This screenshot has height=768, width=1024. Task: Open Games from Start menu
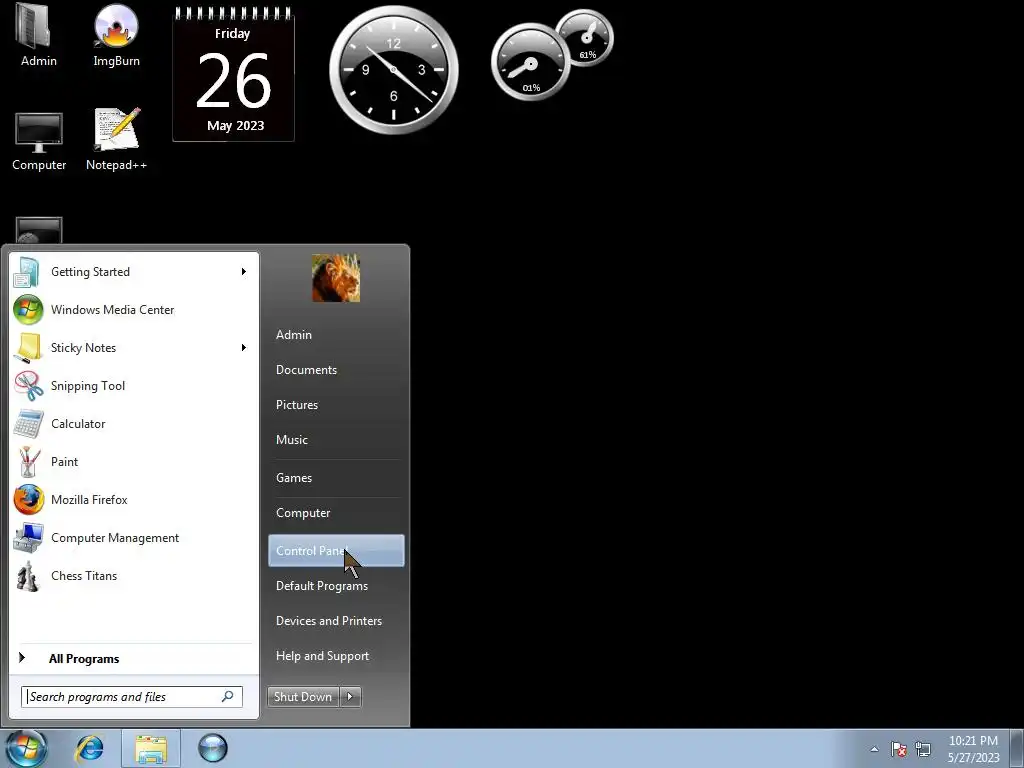pyautogui.click(x=294, y=478)
